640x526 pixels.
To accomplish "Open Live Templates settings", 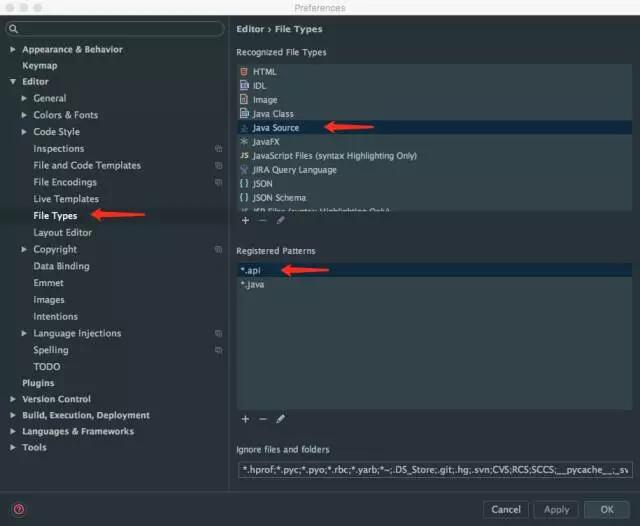I will click(x=66, y=199).
